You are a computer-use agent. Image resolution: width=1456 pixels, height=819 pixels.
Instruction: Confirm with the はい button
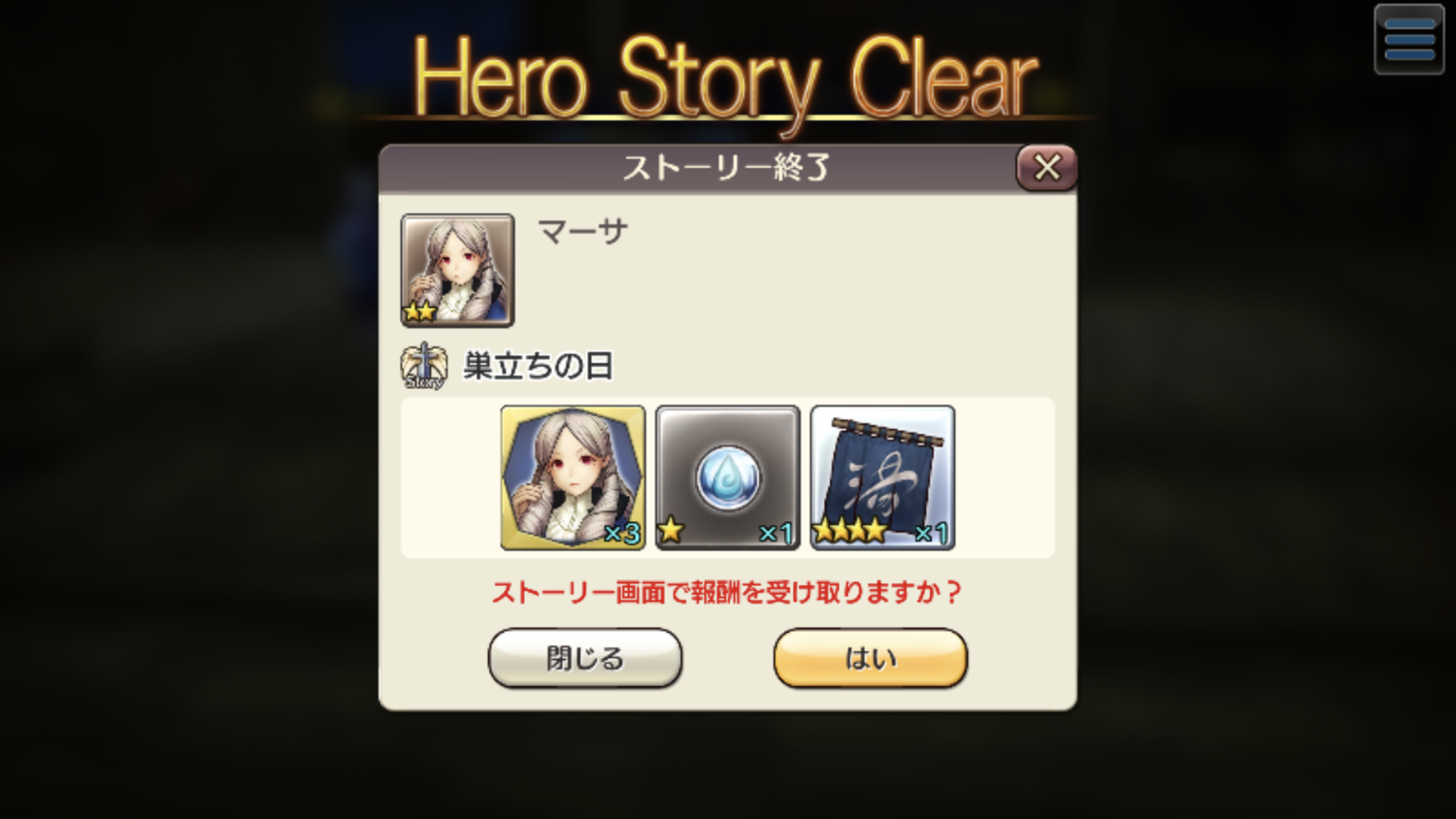click(x=871, y=658)
